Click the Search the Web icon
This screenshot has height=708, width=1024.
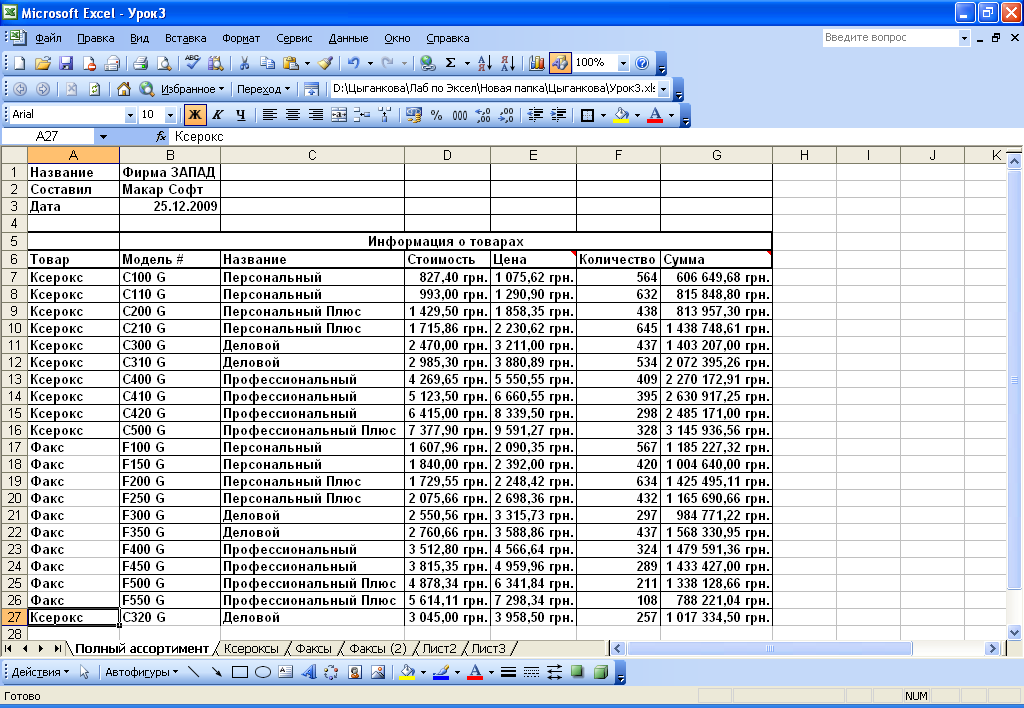(x=147, y=89)
